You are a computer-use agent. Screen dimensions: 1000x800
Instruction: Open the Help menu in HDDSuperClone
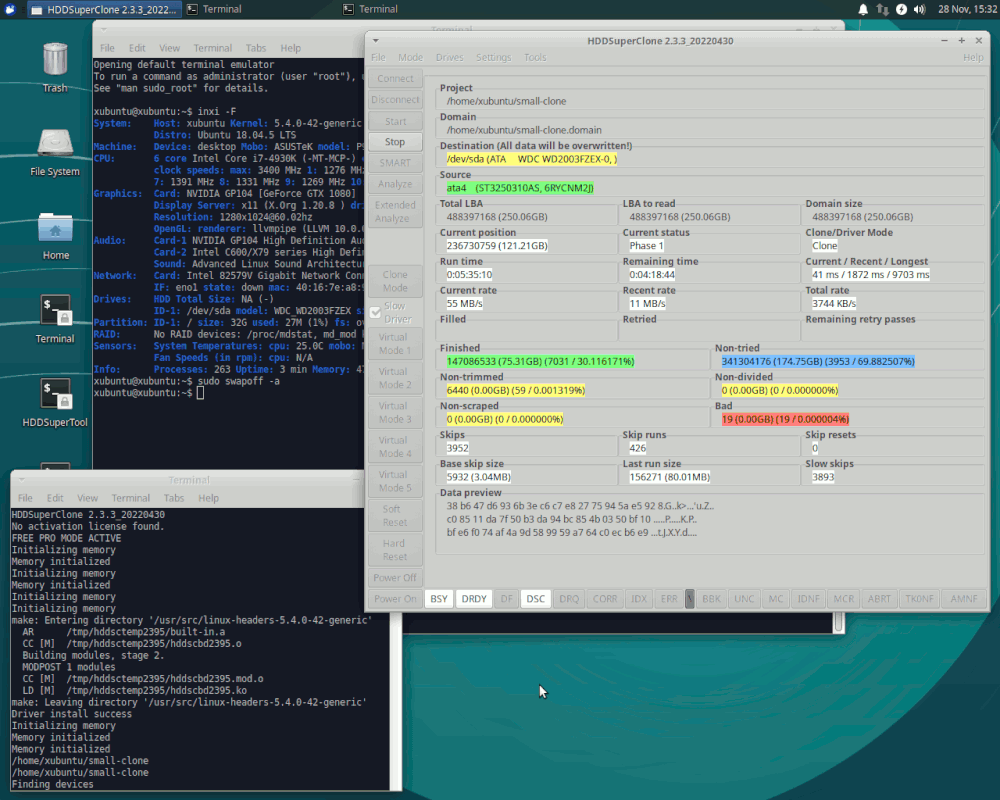tap(973, 57)
